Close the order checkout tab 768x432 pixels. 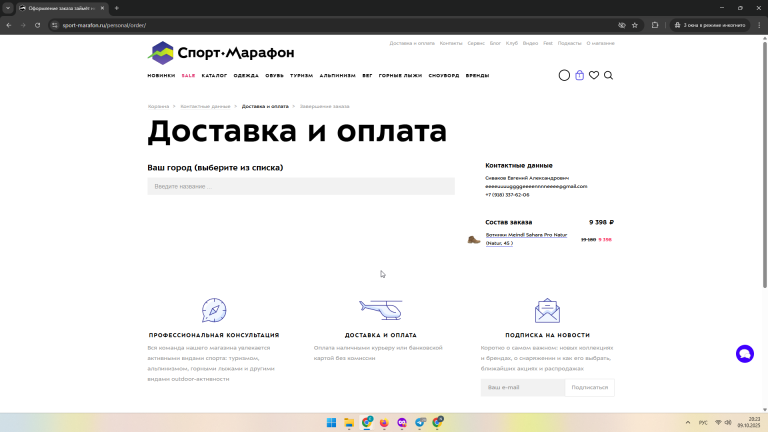[102, 8]
